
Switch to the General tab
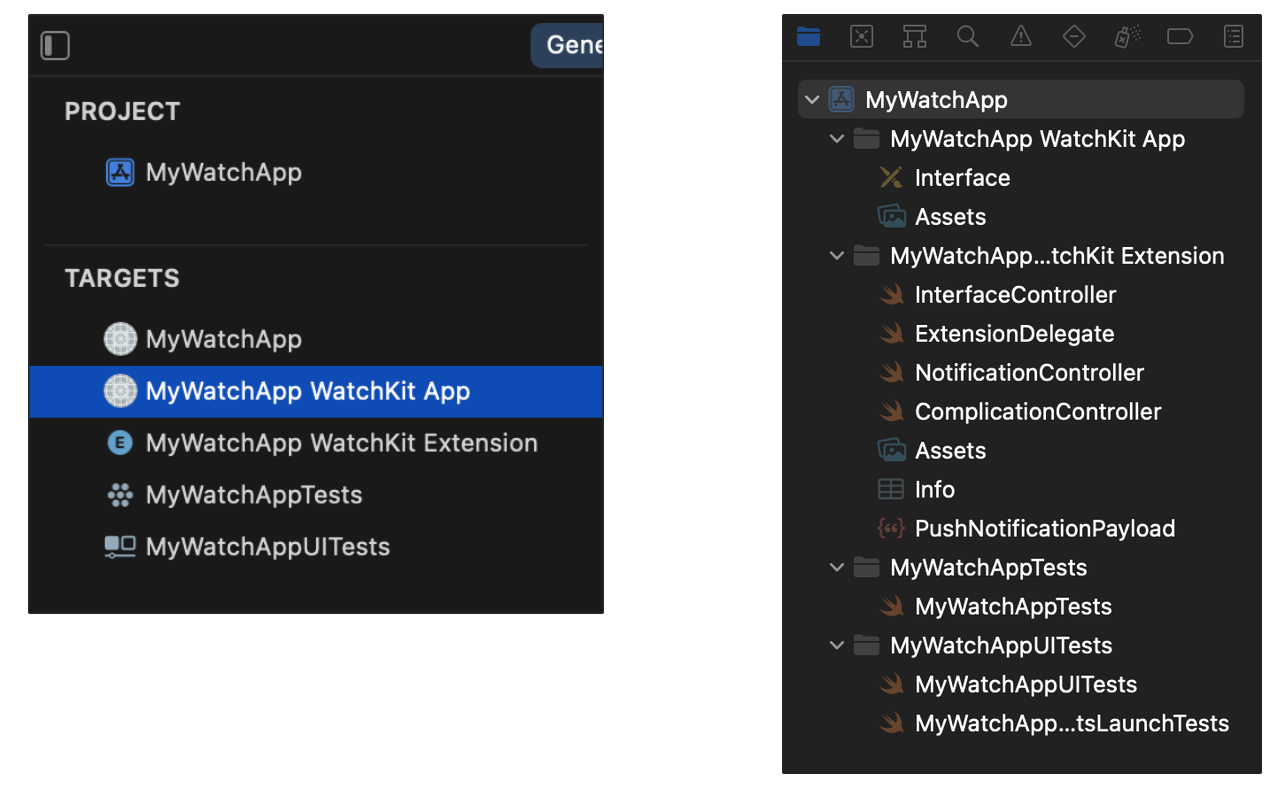click(x=567, y=46)
